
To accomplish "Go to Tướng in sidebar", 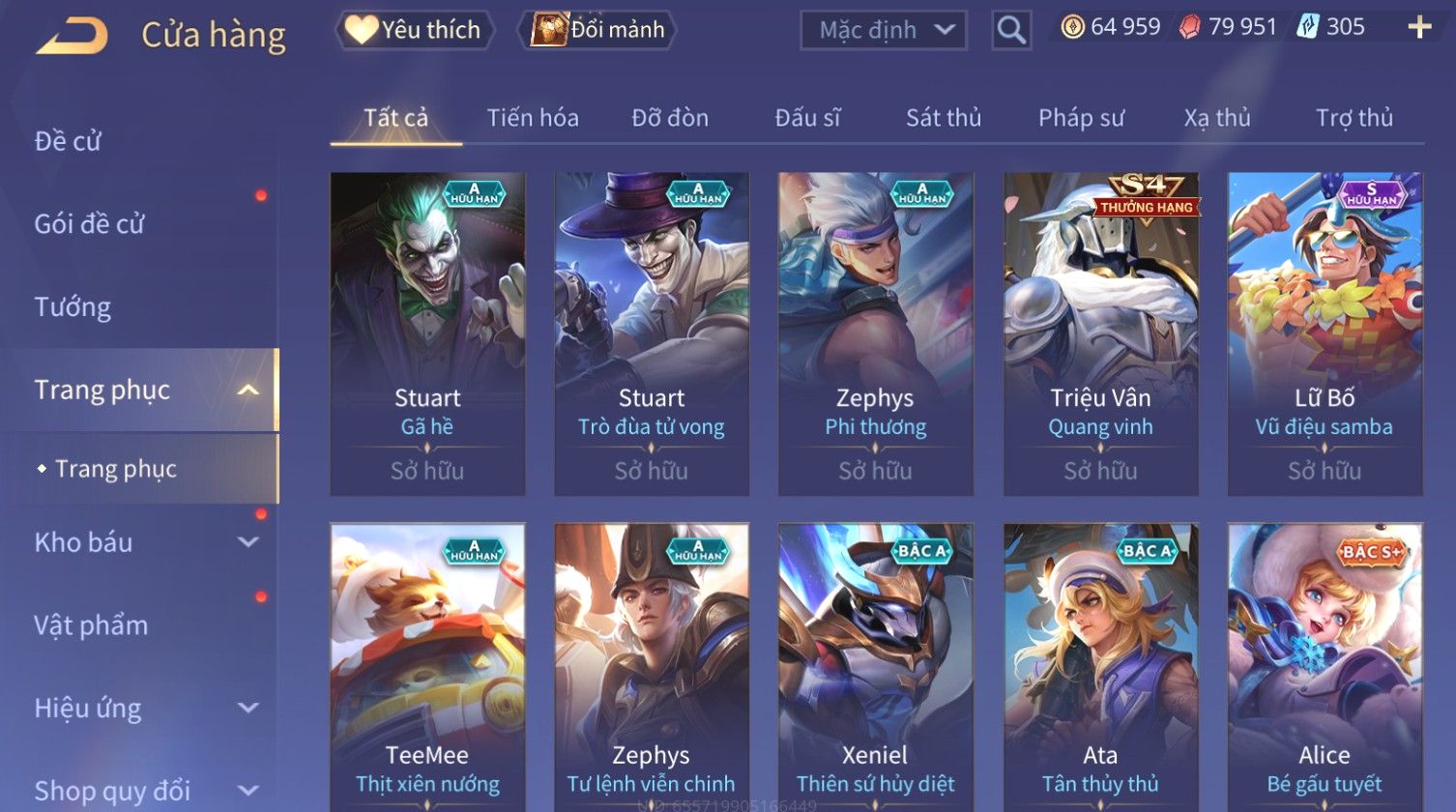I will tap(73, 307).
